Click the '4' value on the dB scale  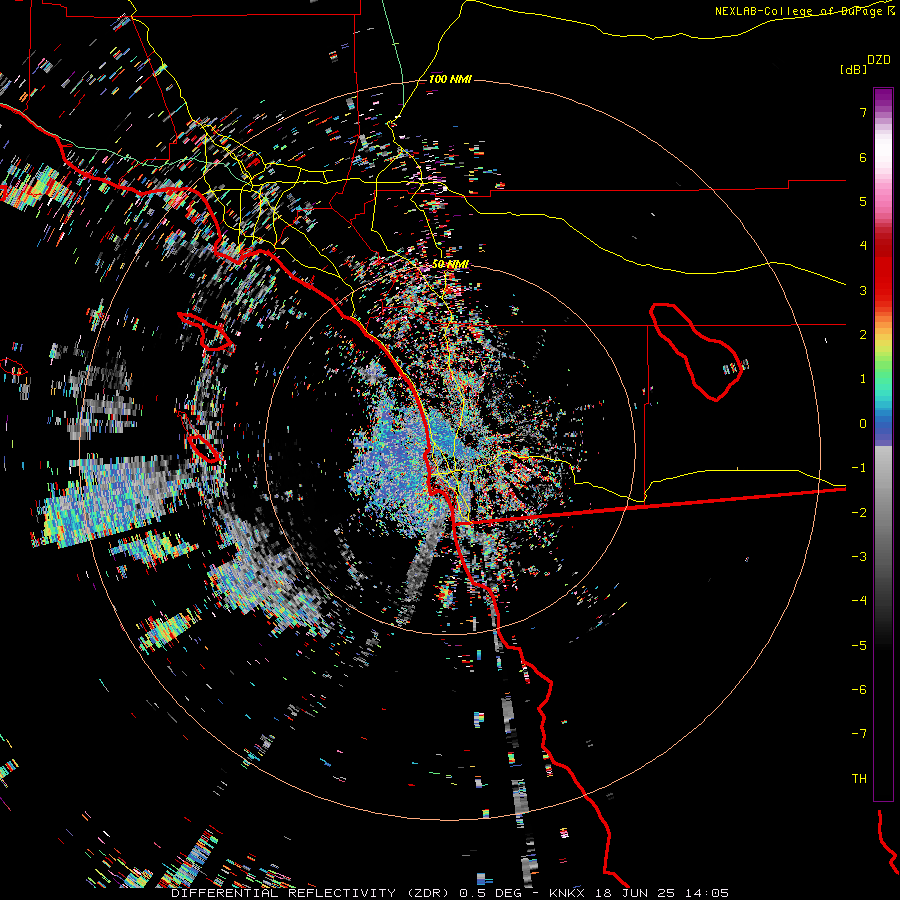tap(863, 246)
